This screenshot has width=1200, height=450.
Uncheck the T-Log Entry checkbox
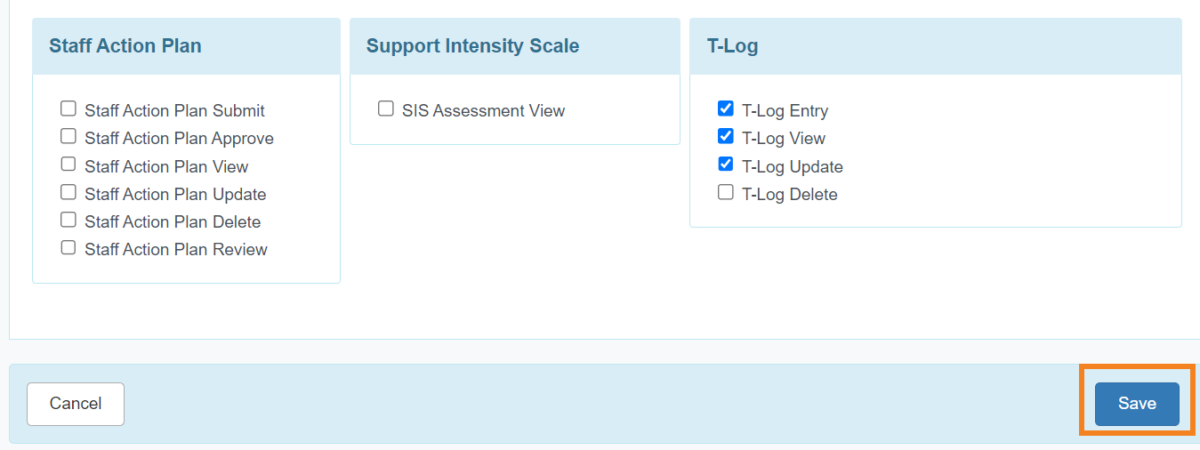(x=726, y=109)
